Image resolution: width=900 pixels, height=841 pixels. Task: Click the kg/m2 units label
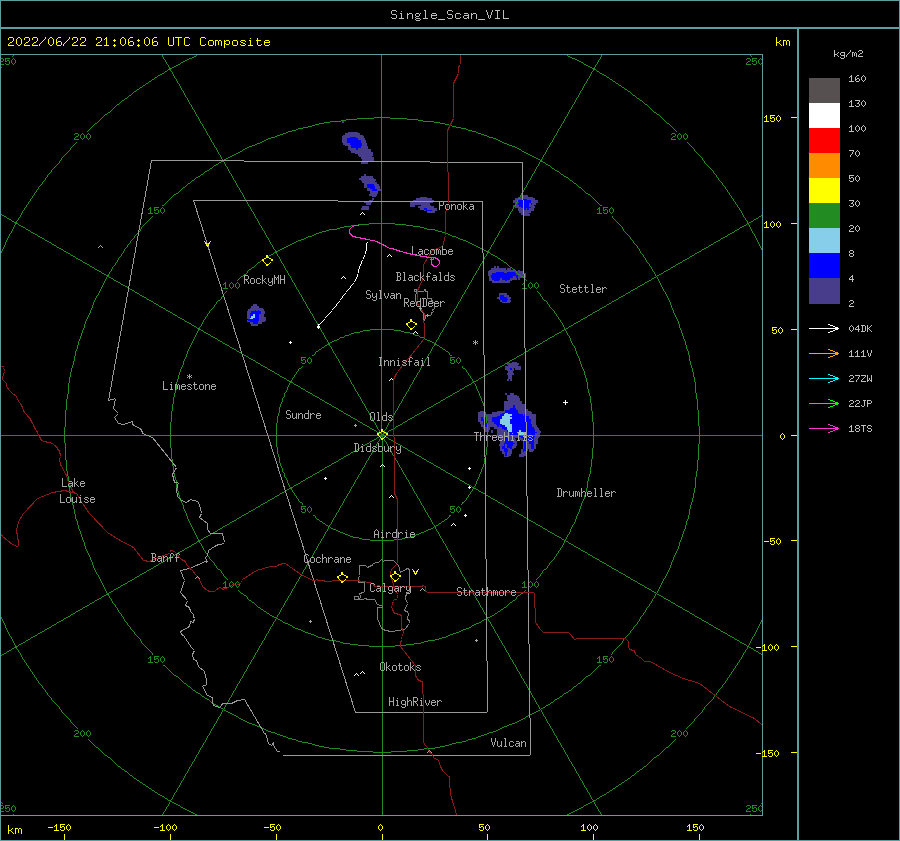[x=848, y=54]
